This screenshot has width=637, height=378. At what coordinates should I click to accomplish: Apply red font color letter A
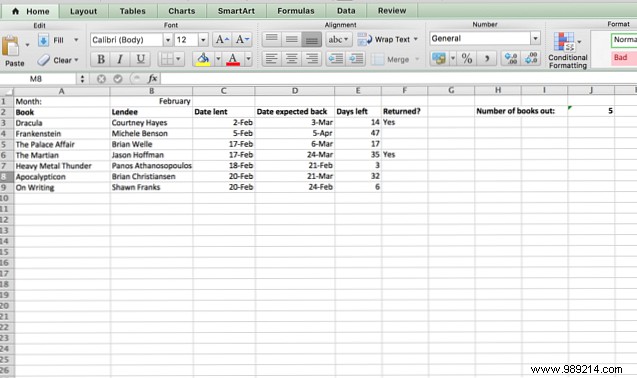pyautogui.click(x=233, y=59)
